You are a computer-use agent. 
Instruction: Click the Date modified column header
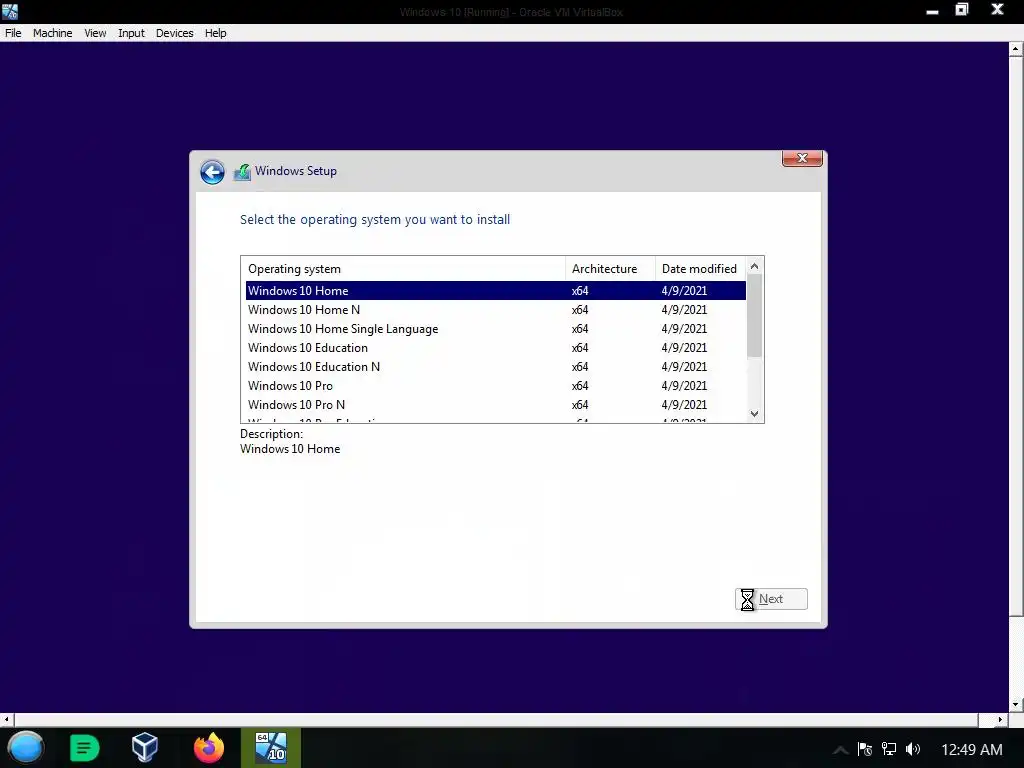click(701, 269)
